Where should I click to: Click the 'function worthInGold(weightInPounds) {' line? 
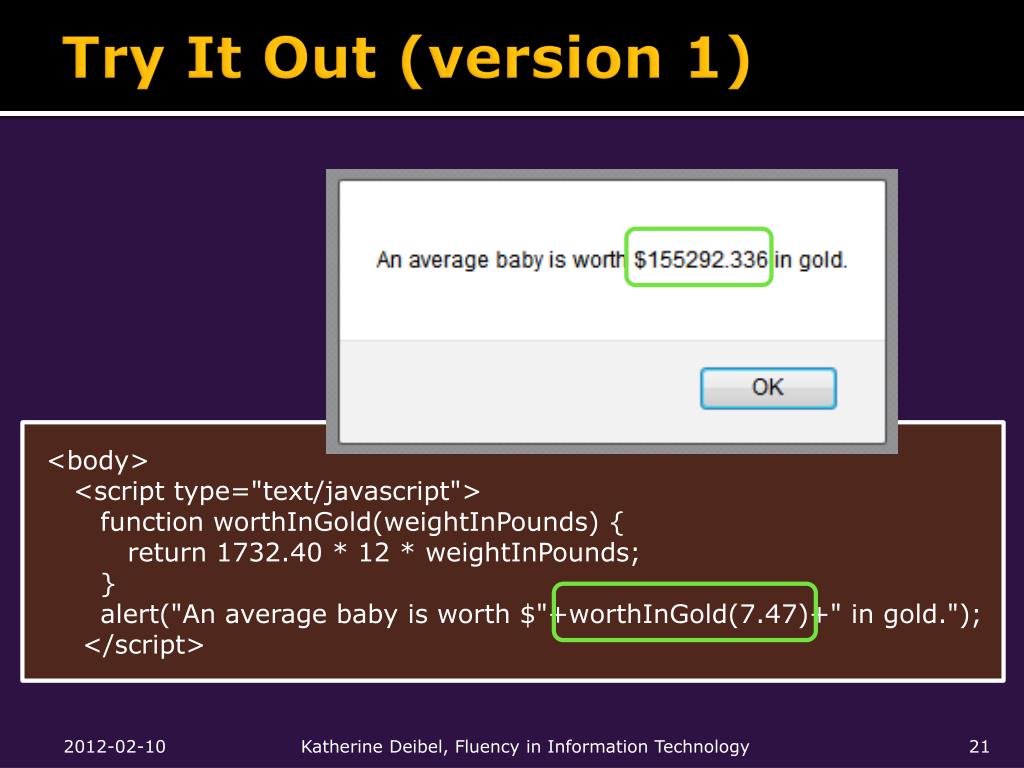click(362, 522)
